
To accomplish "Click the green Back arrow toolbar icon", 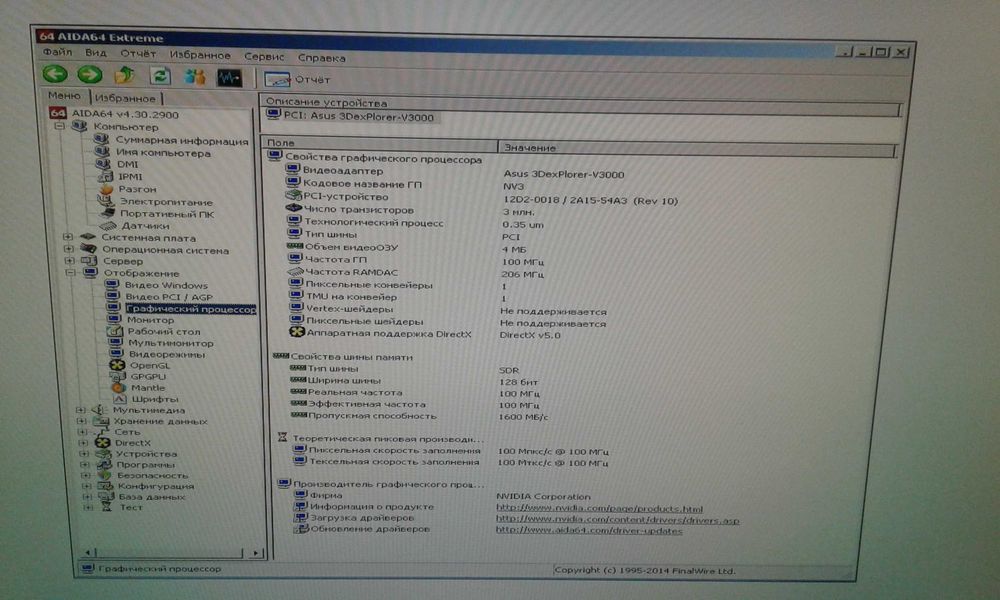I will pyautogui.click(x=55, y=75).
